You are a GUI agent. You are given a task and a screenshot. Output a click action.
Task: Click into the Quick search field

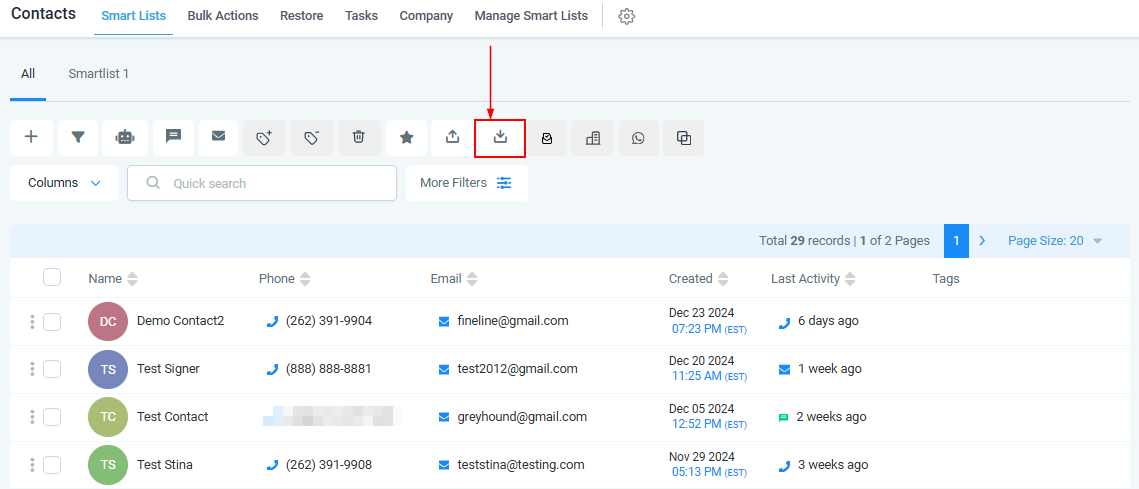pos(262,183)
